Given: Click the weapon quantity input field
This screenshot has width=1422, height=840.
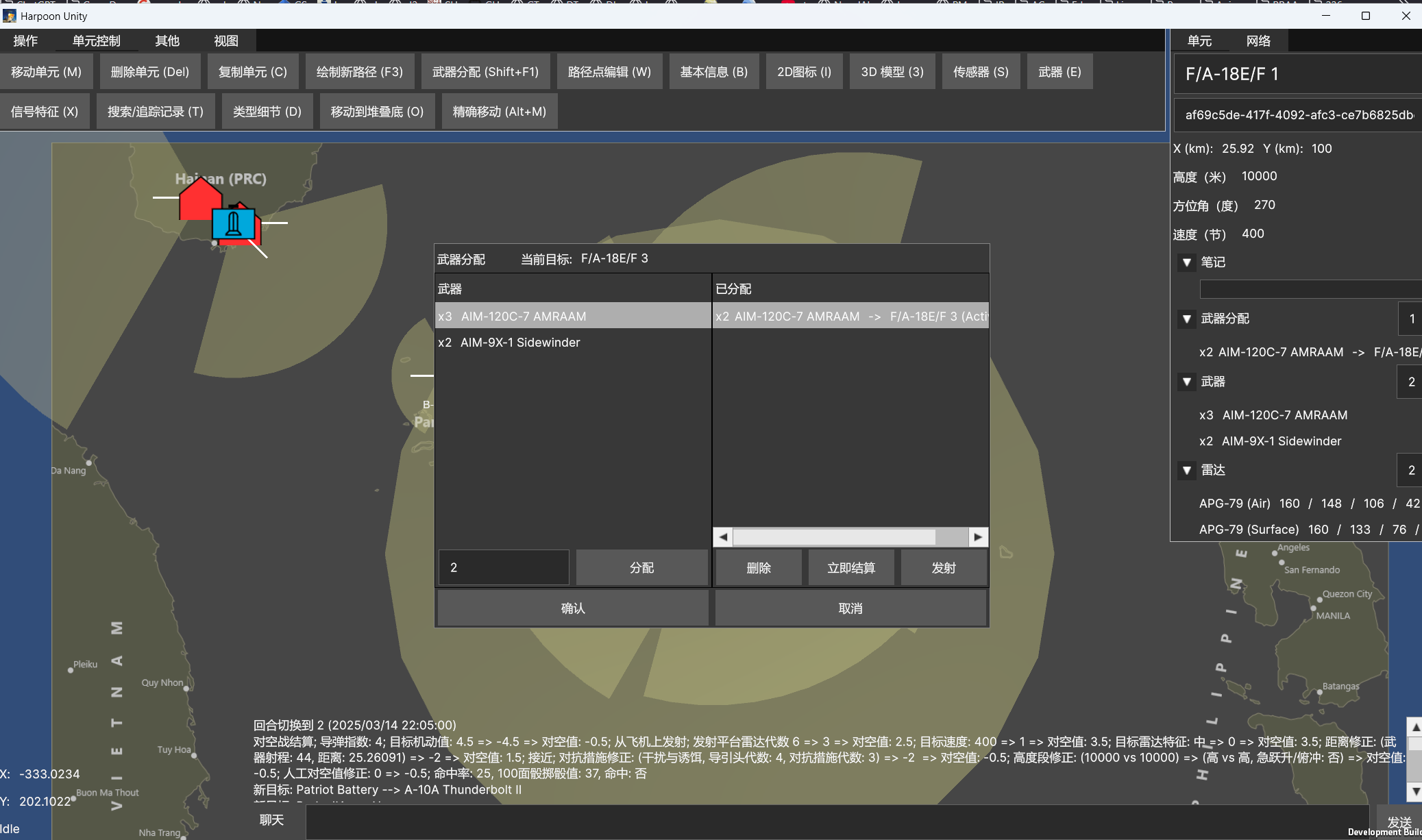Looking at the screenshot, I should (504, 568).
